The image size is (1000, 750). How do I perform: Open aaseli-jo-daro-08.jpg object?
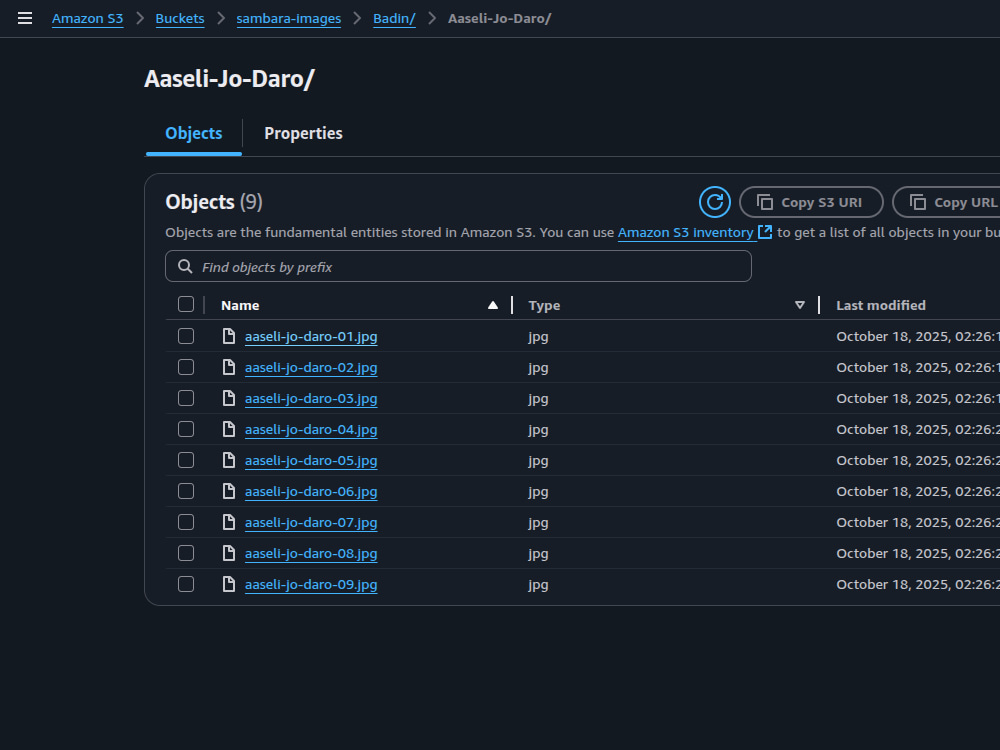(x=311, y=554)
